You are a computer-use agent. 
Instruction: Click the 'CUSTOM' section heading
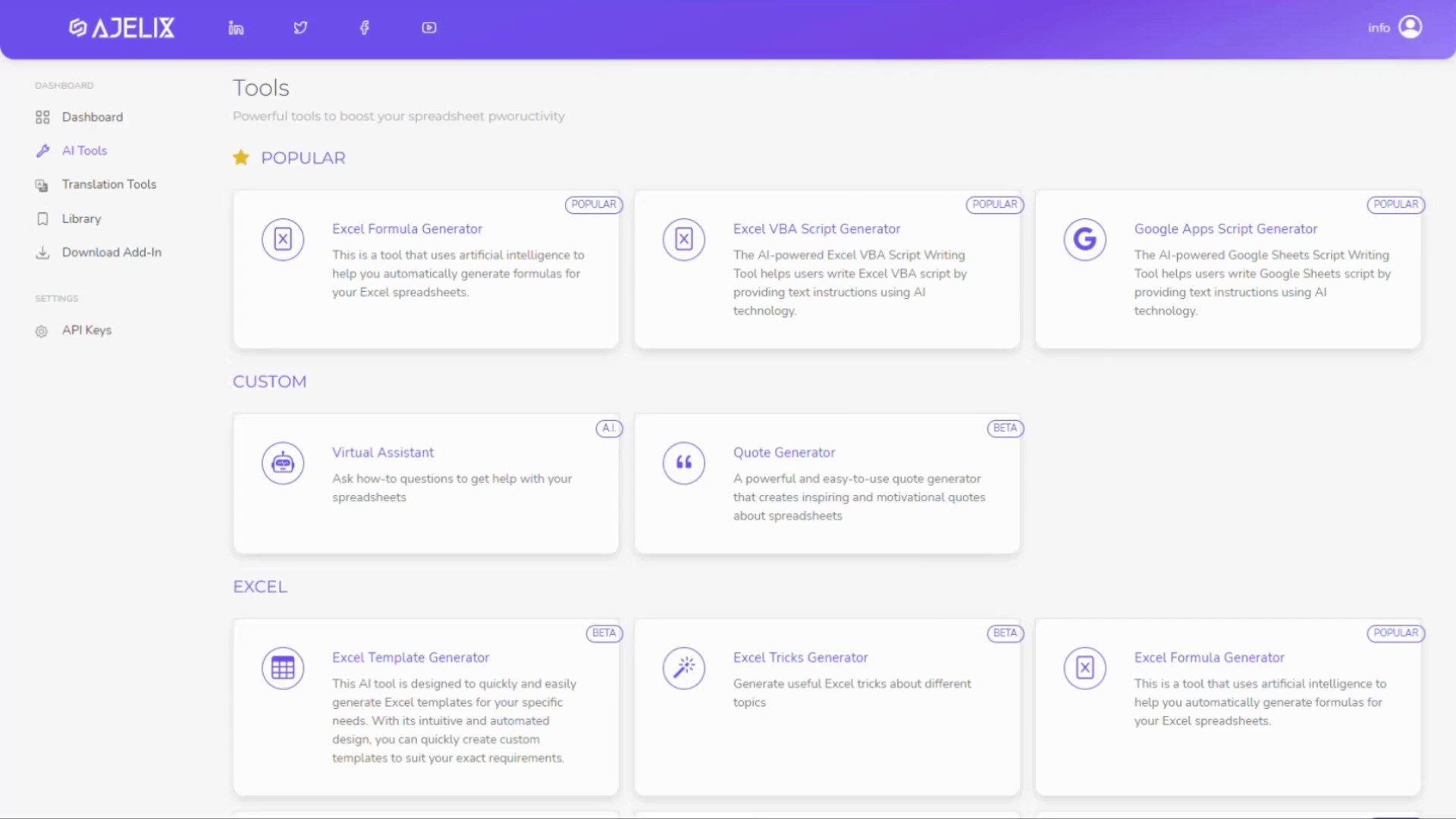tap(269, 381)
